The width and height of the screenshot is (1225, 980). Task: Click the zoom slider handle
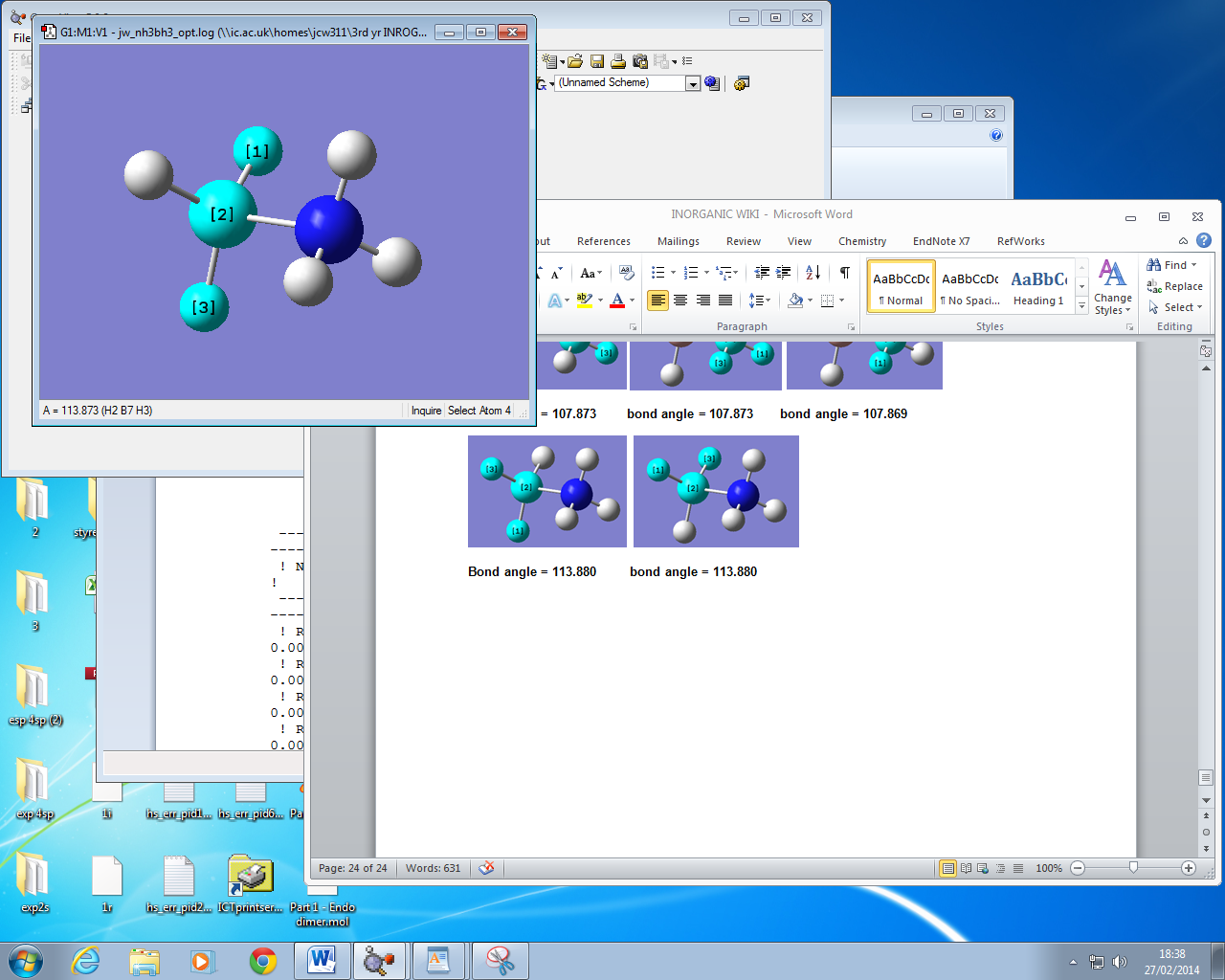tap(1133, 868)
